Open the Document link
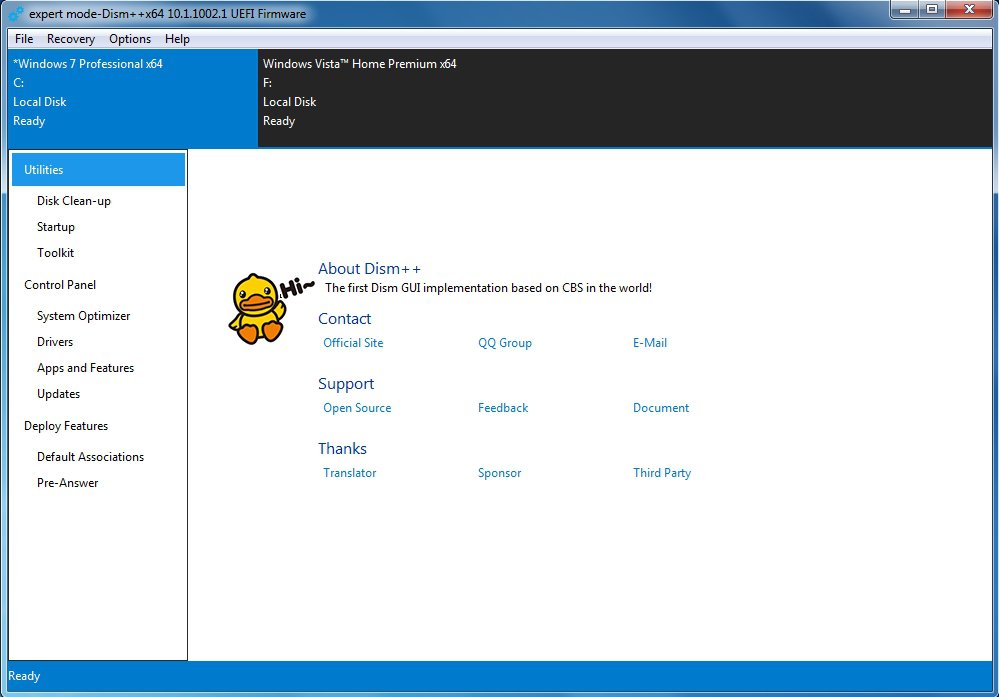Viewport: 999px width, 697px height. tap(661, 408)
